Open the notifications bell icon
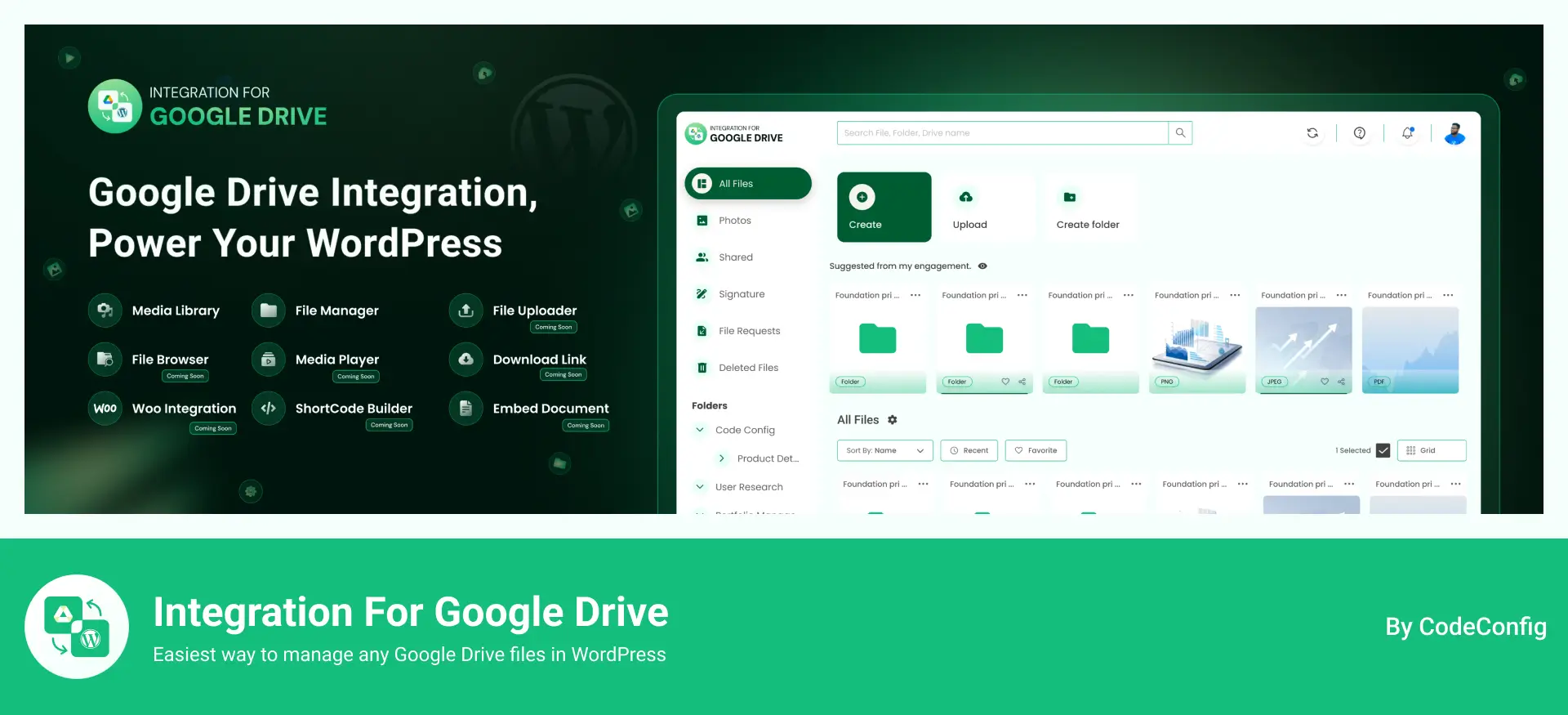This screenshot has width=1568, height=715. 1408,133
